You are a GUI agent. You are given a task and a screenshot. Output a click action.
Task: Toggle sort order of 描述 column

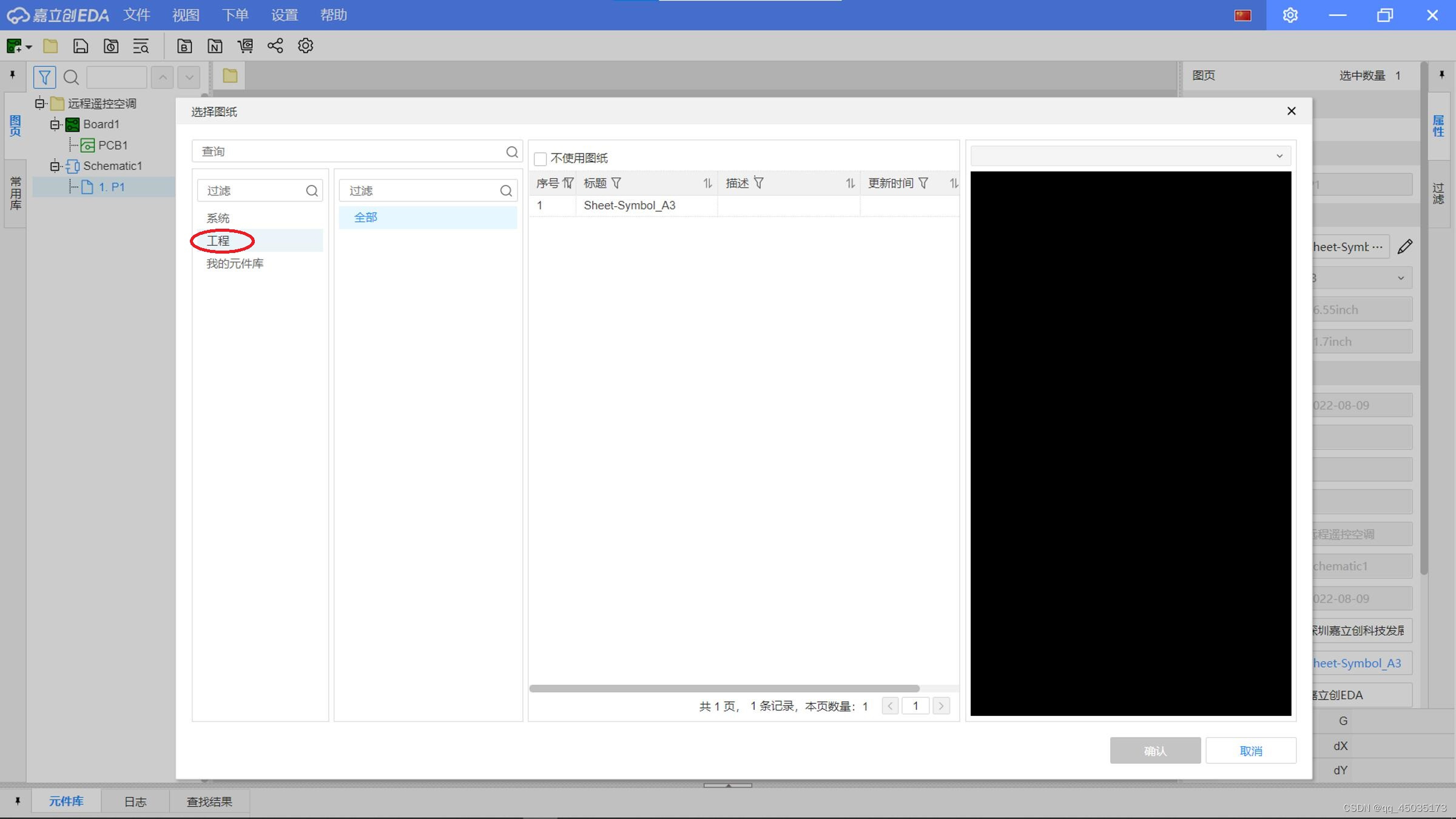coord(850,183)
